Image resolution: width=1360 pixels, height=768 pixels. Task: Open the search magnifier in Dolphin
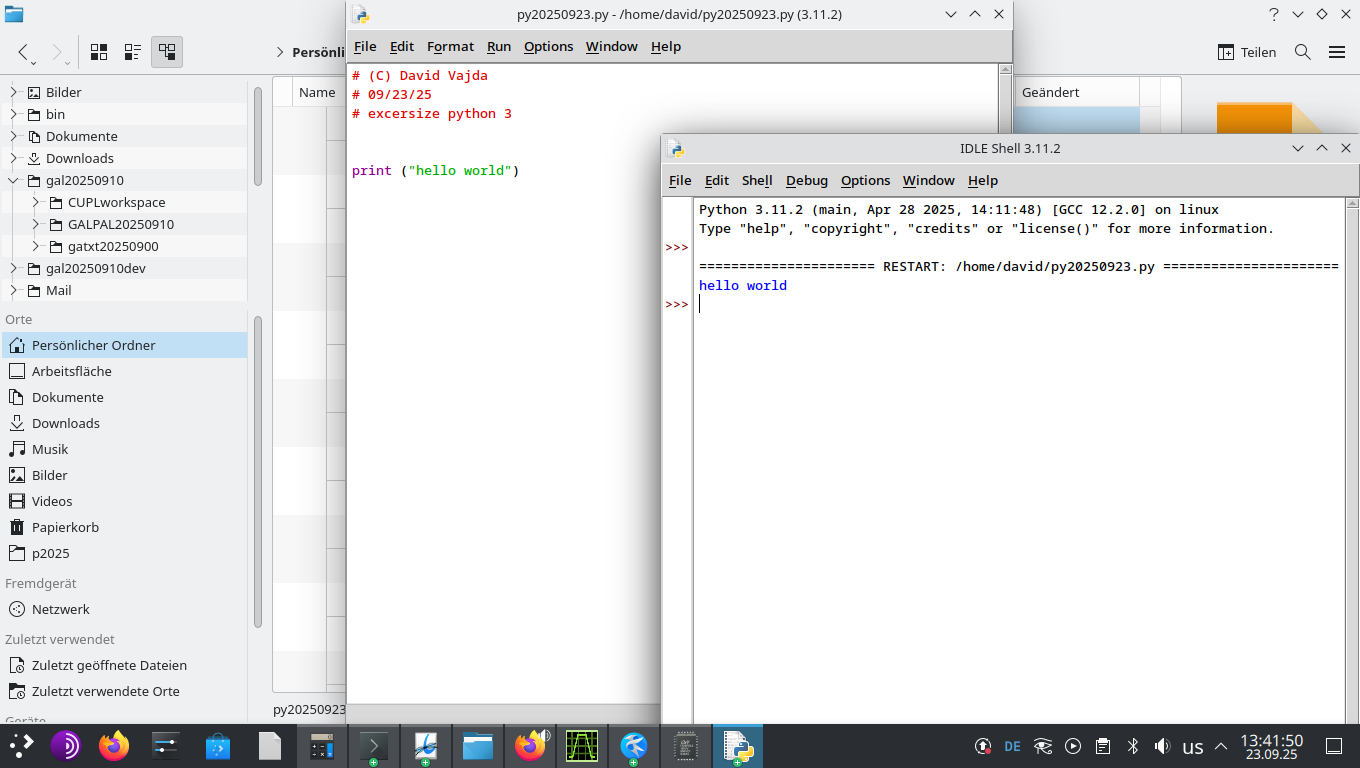pyautogui.click(x=1302, y=52)
